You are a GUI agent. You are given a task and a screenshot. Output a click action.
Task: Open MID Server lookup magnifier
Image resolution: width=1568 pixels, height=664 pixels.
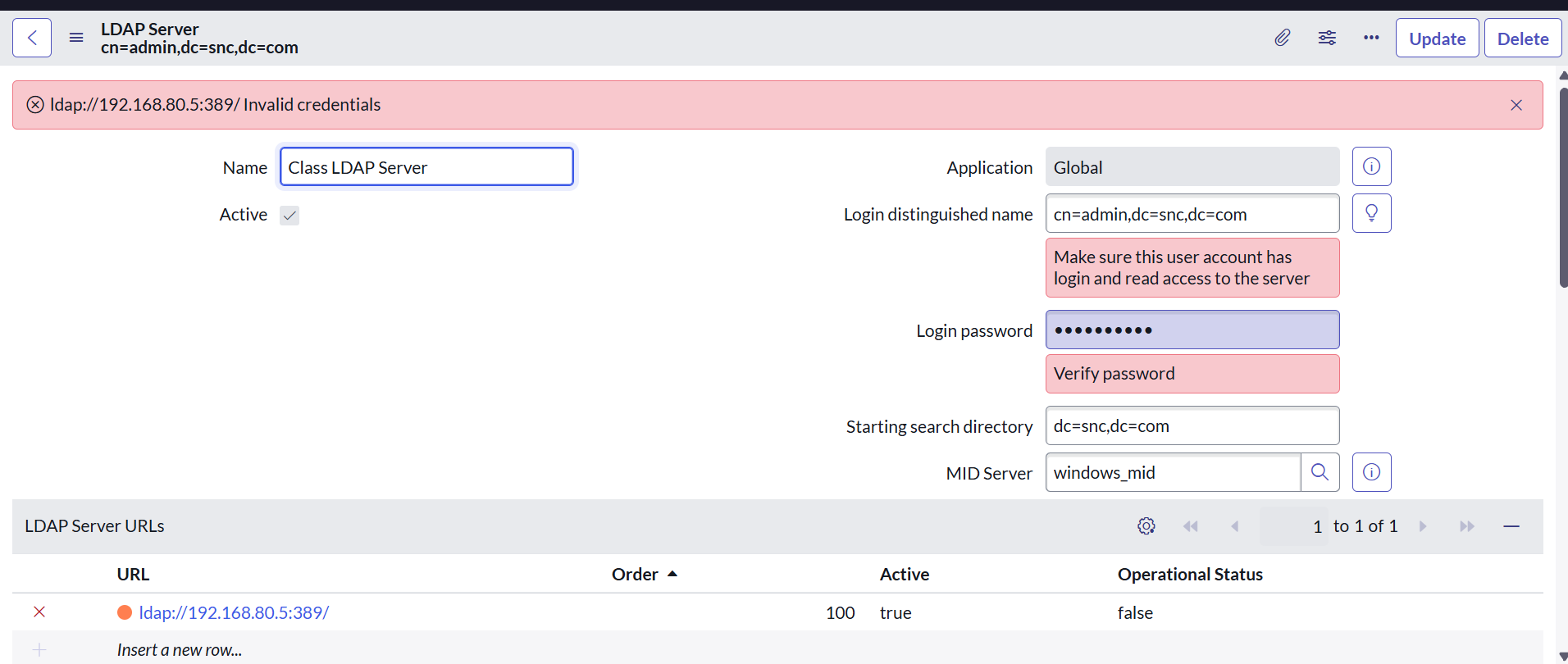pyautogui.click(x=1320, y=472)
